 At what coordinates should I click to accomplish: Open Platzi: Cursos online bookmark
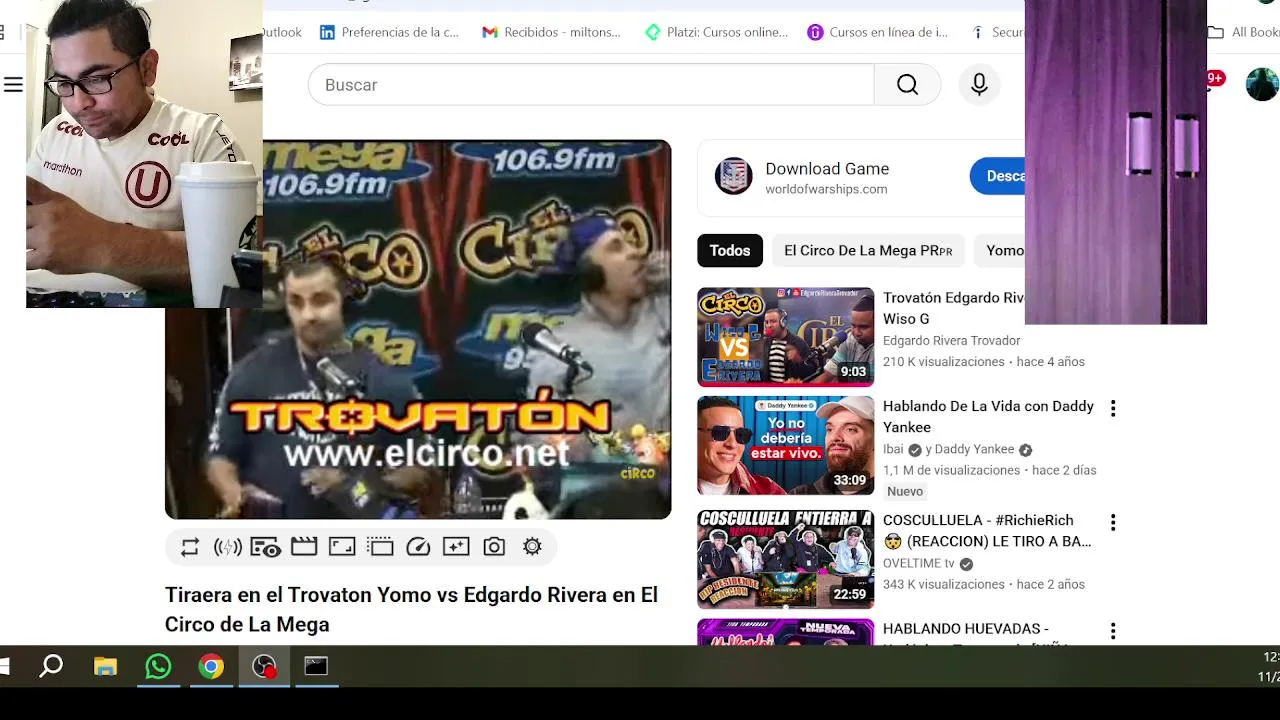(716, 32)
